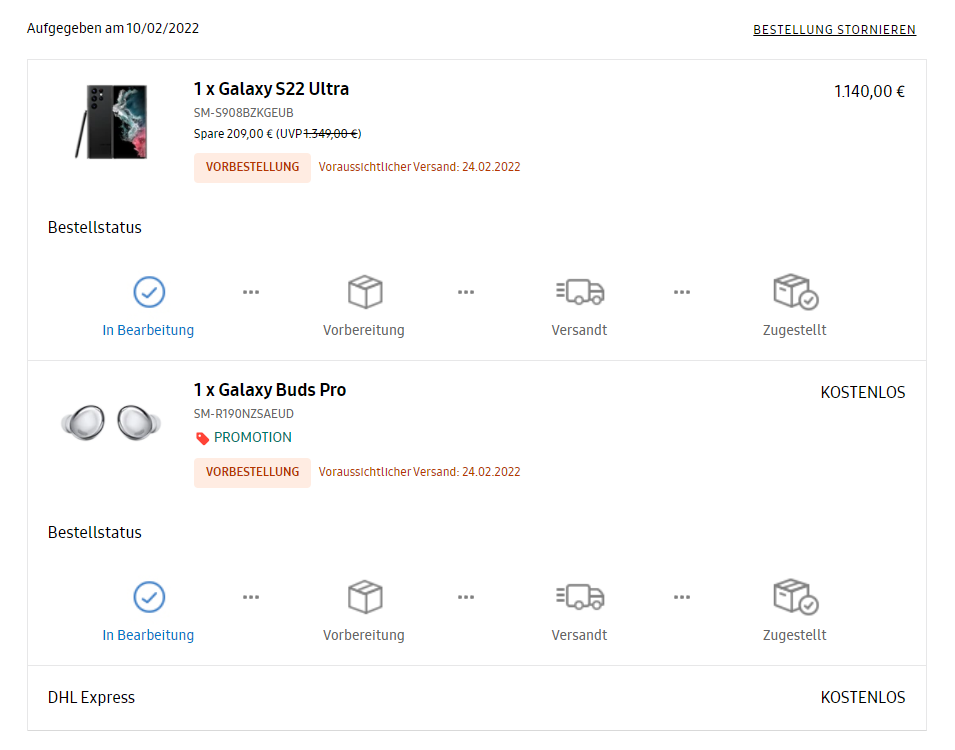Click the S22 Ultra Vorbestellung badge

(x=252, y=168)
